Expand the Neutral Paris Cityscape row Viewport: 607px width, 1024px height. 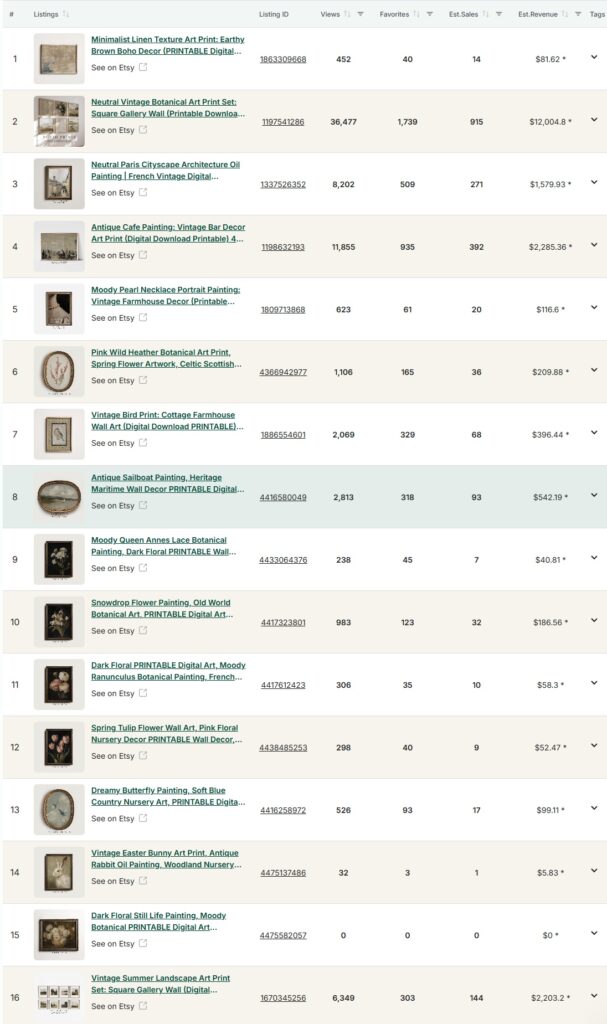594,183
